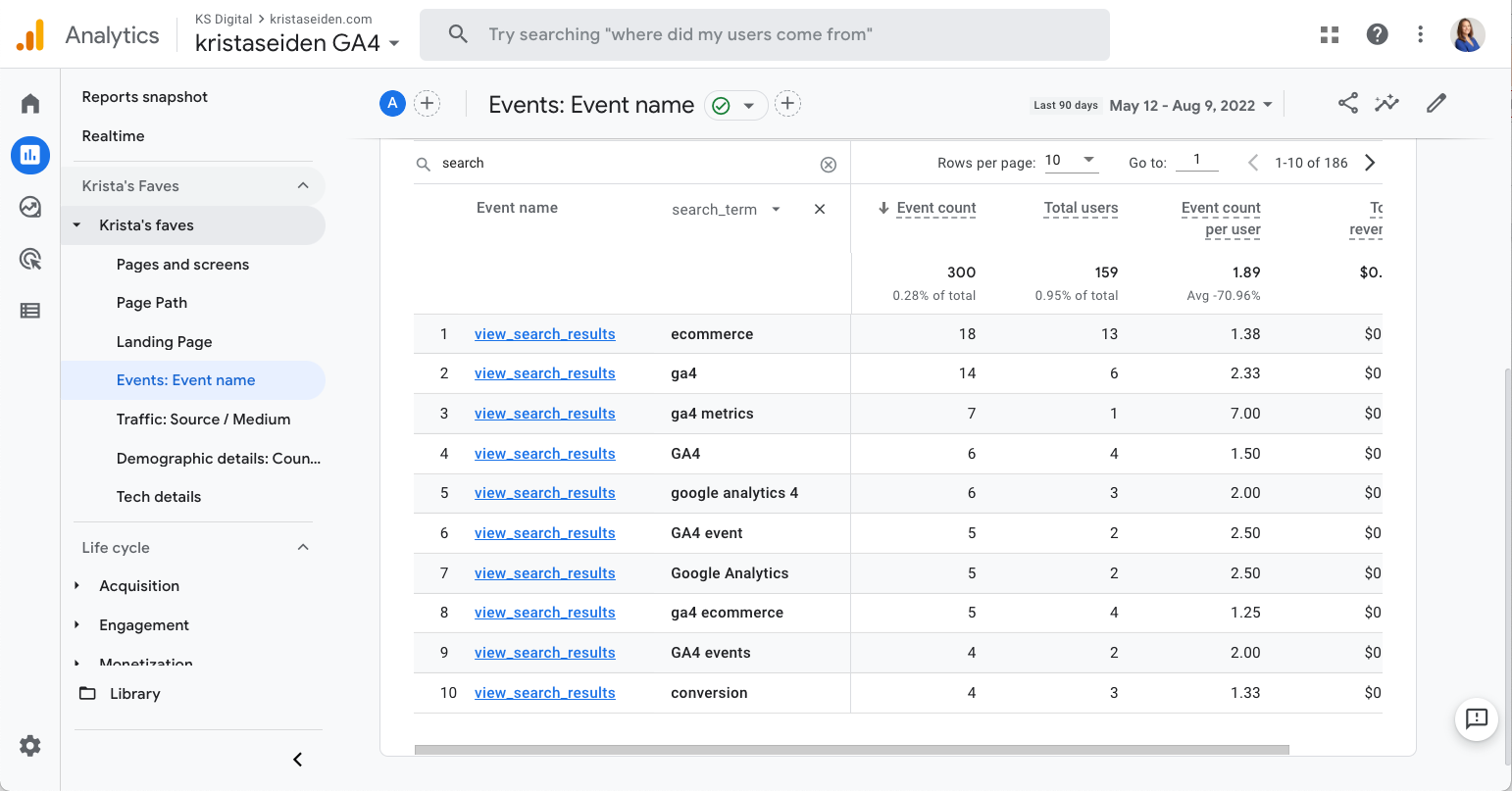Open Configure table icon in left rail
The height and width of the screenshot is (791, 1512).
click(x=30, y=311)
